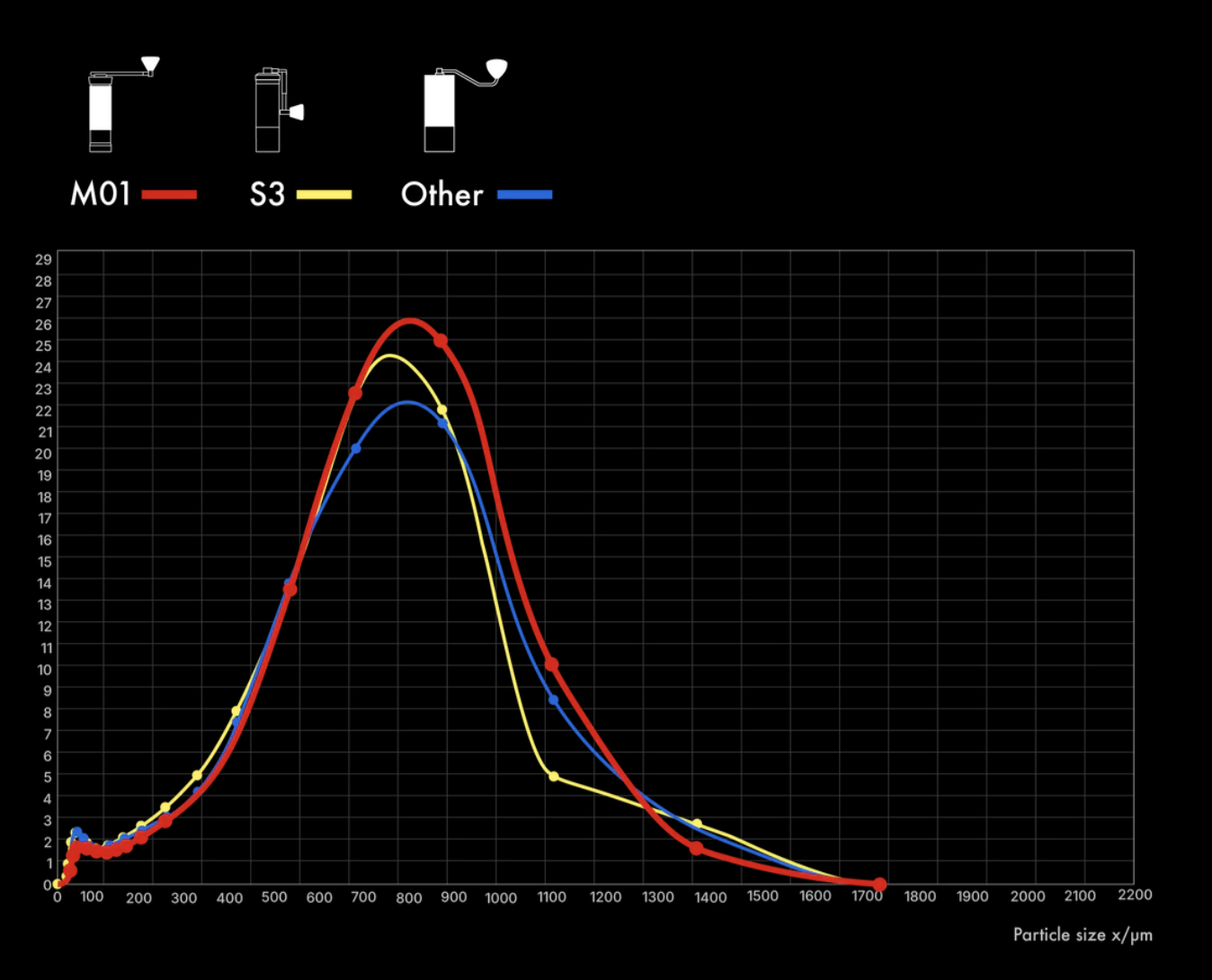The image size is (1212, 980).
Task: Click the red M01 end point near 1700 µm
Action: (x=879, y=885)
